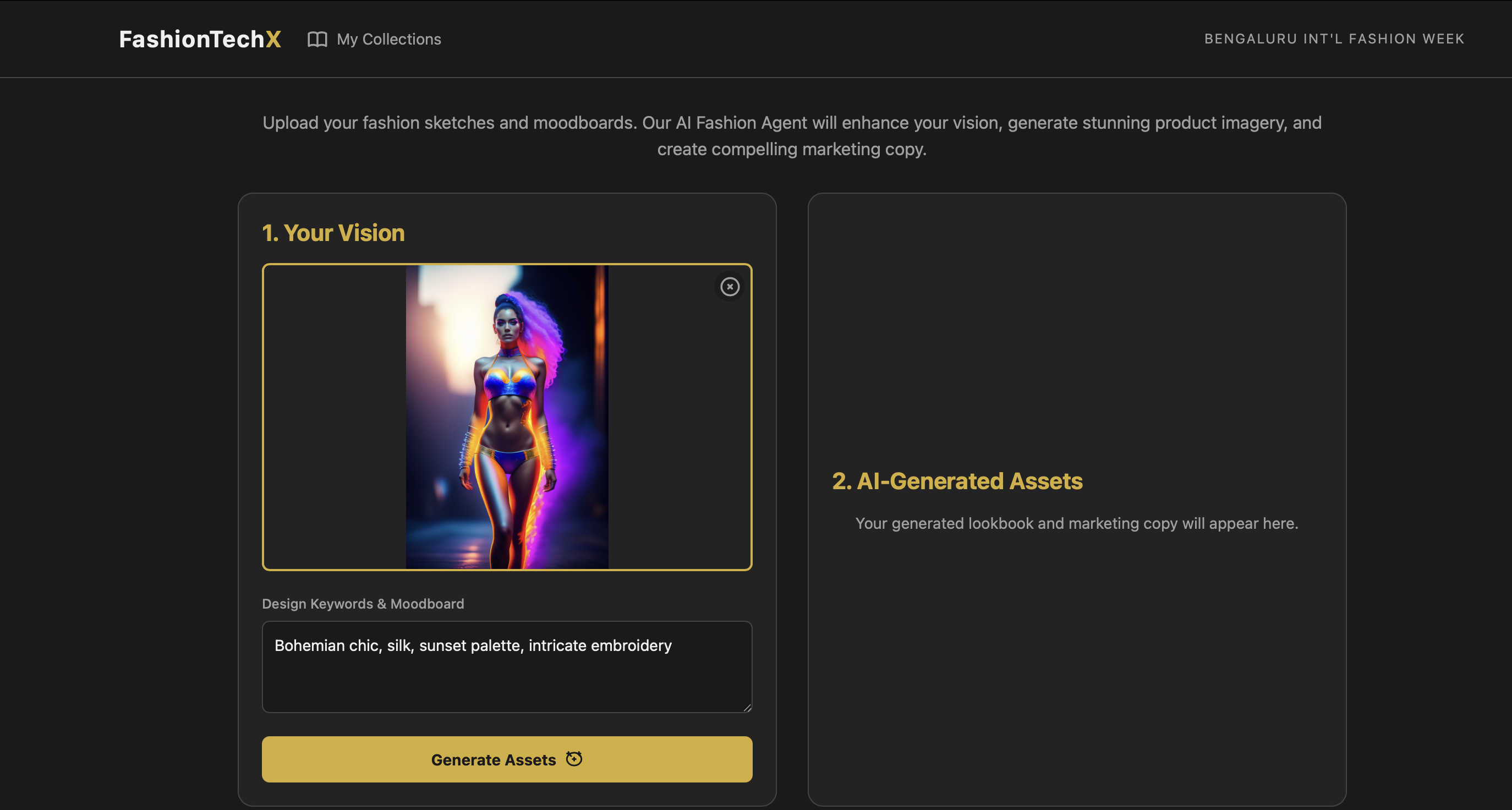Click the '1. Your Vision' heading
Viewport: 1512px width, 810px height.
point(333,233)
